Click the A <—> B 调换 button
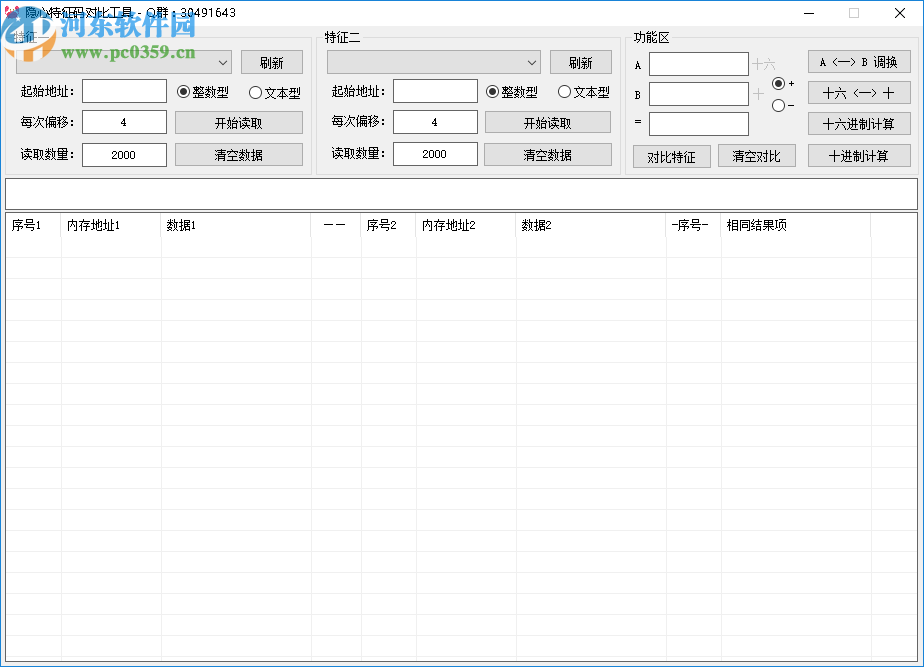The height and width of the screenshot is (667, 924). pos(858,61)
